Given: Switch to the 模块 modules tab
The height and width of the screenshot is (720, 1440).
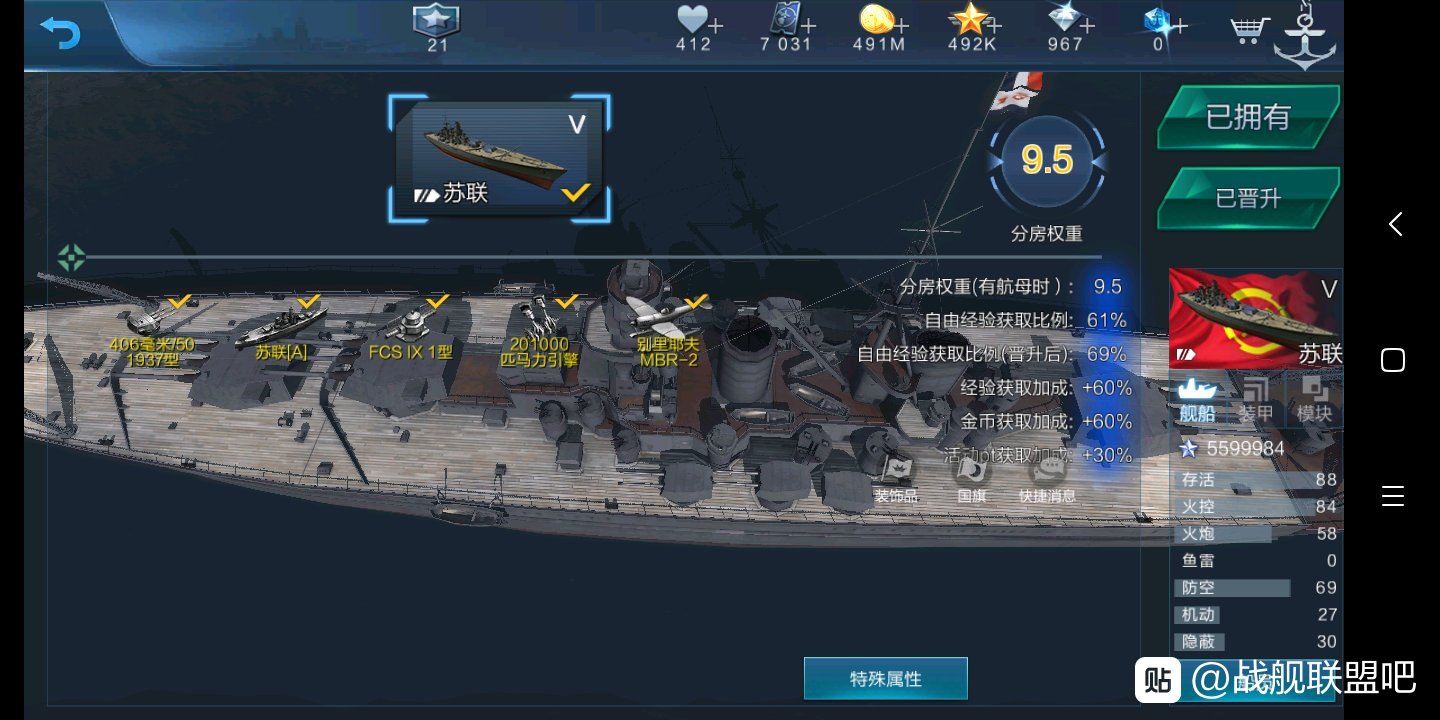Looking at the screenshot, I should (x=1314, y=400).
